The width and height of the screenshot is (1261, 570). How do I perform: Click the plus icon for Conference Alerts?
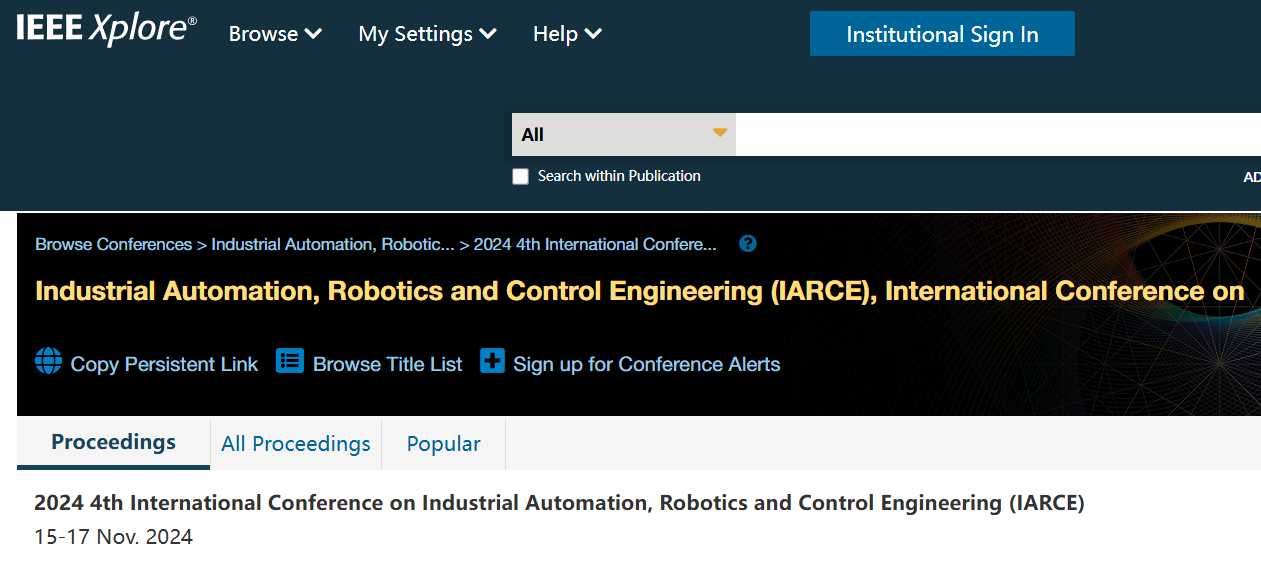tap(492, 361)
